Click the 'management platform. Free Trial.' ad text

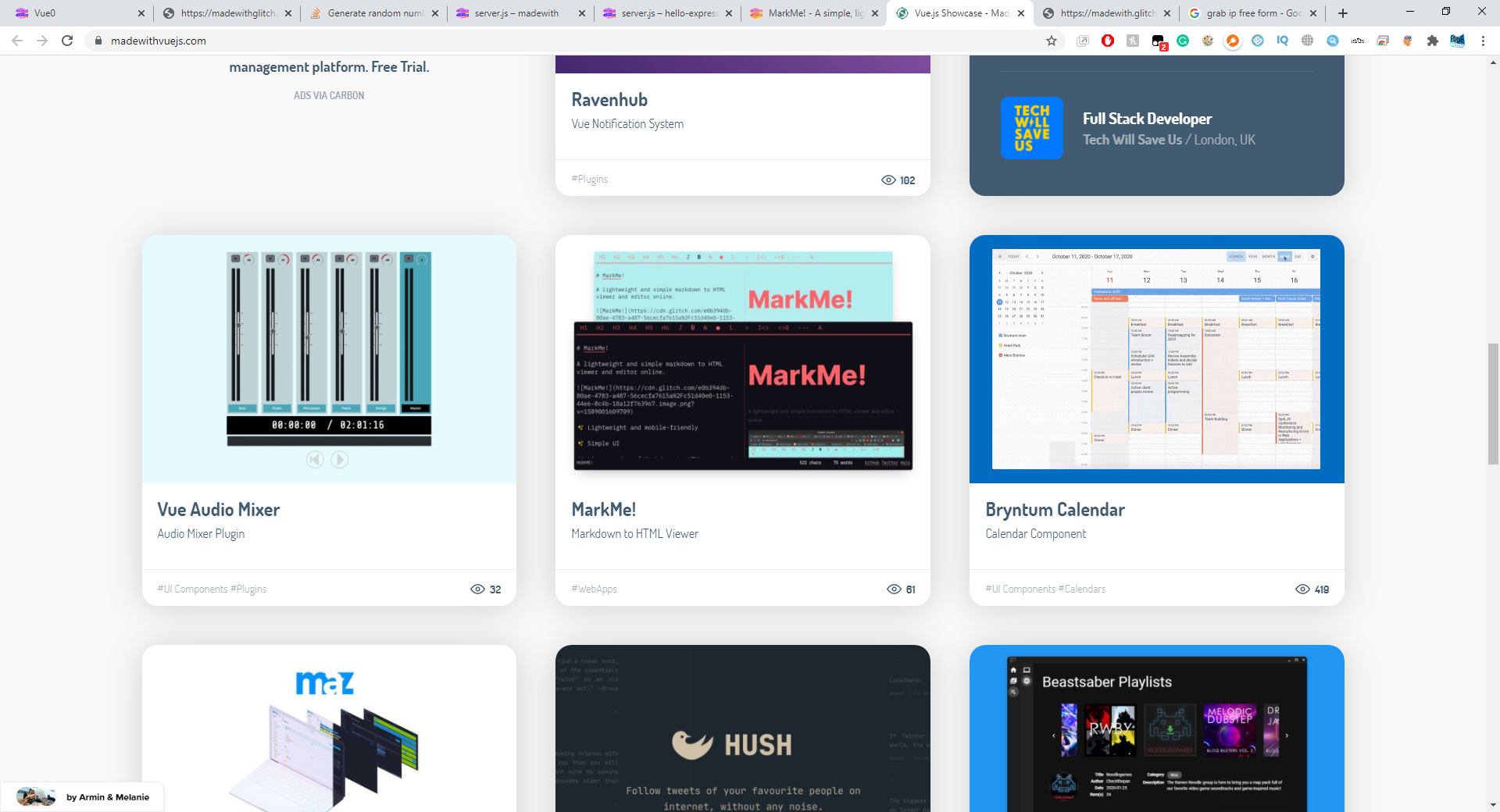[x=329, y=67]
